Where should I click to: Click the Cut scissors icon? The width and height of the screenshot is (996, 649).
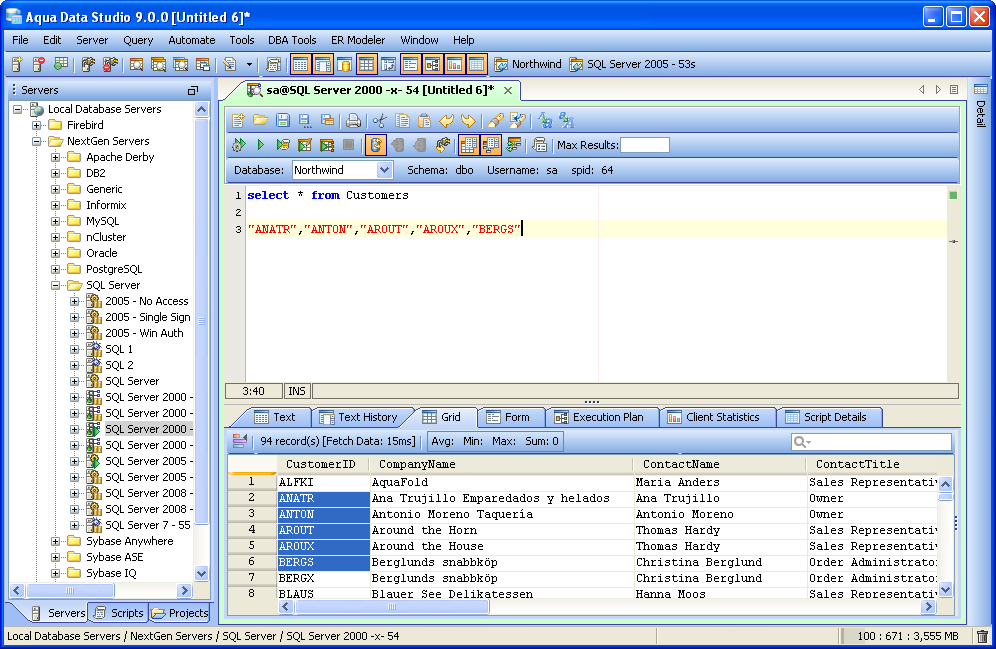380,121
